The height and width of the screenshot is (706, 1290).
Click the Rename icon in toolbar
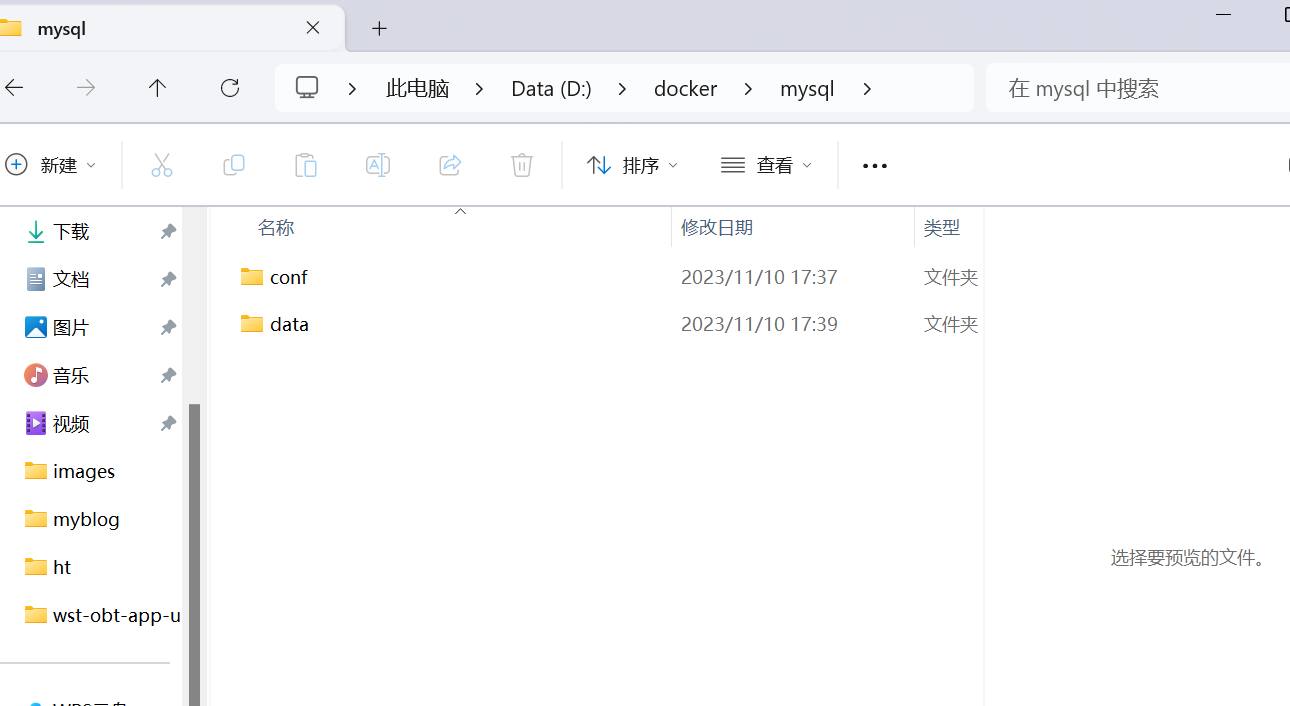click(x=378, y=165)
